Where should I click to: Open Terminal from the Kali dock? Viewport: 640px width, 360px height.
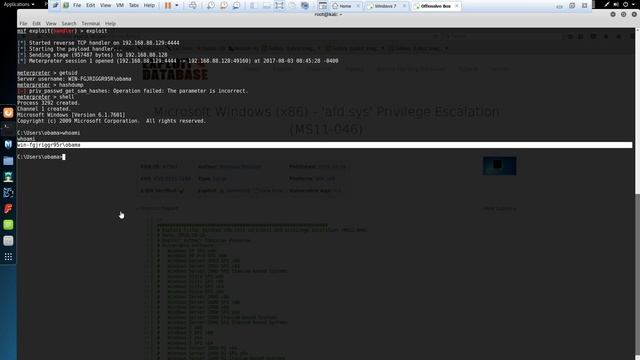(8, 129)
